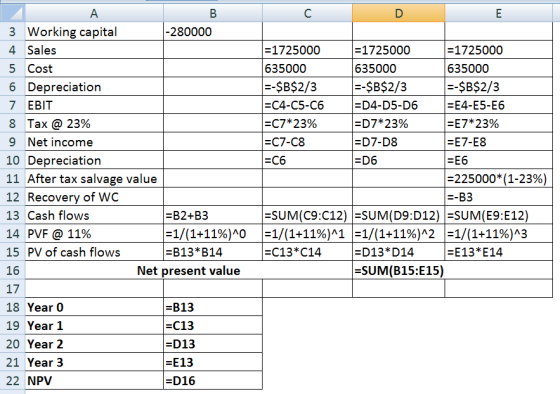
Task: Click 'Tax @ 23%' label cell
Action: 94,124
